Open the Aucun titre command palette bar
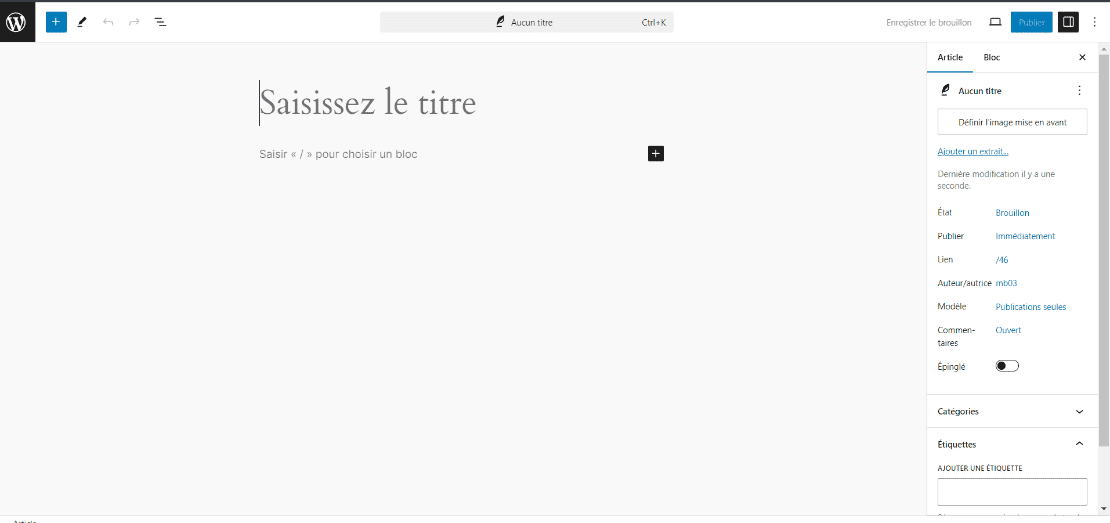This screenshot has width=1110, height=523. 527,22
